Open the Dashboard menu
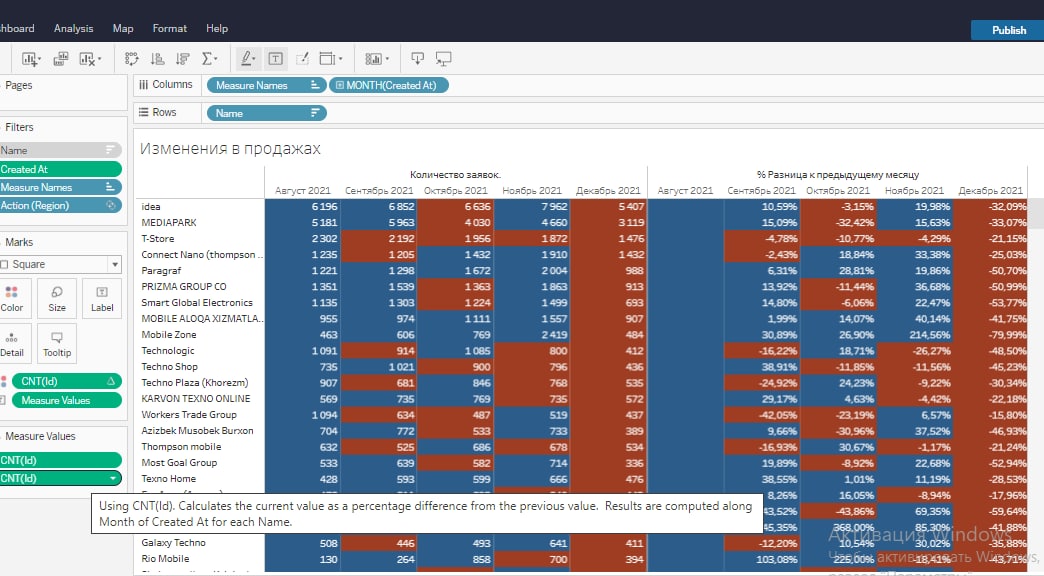The height and width of the screenshot is (576, 1044). coord(17,29)
